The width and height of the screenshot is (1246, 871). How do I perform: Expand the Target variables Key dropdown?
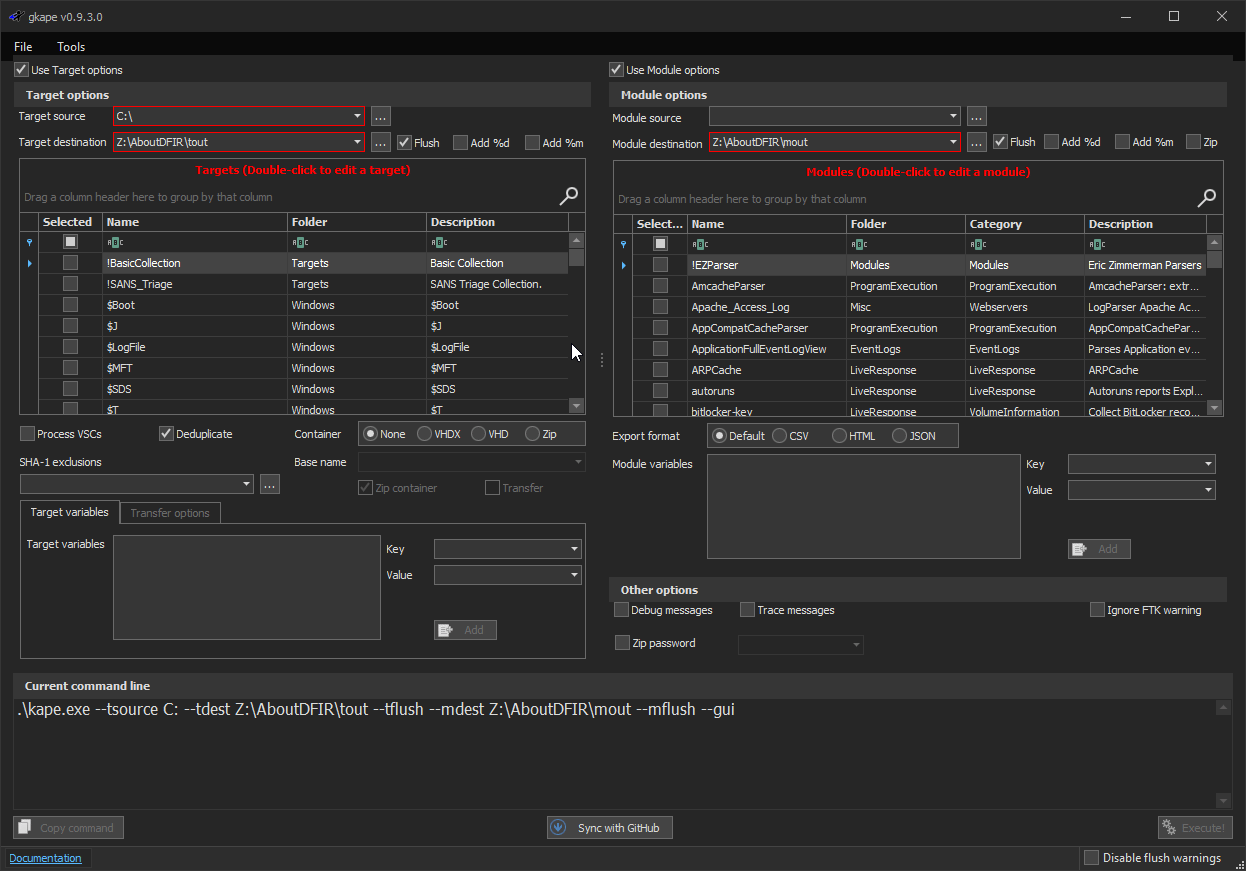click(574, 549)
